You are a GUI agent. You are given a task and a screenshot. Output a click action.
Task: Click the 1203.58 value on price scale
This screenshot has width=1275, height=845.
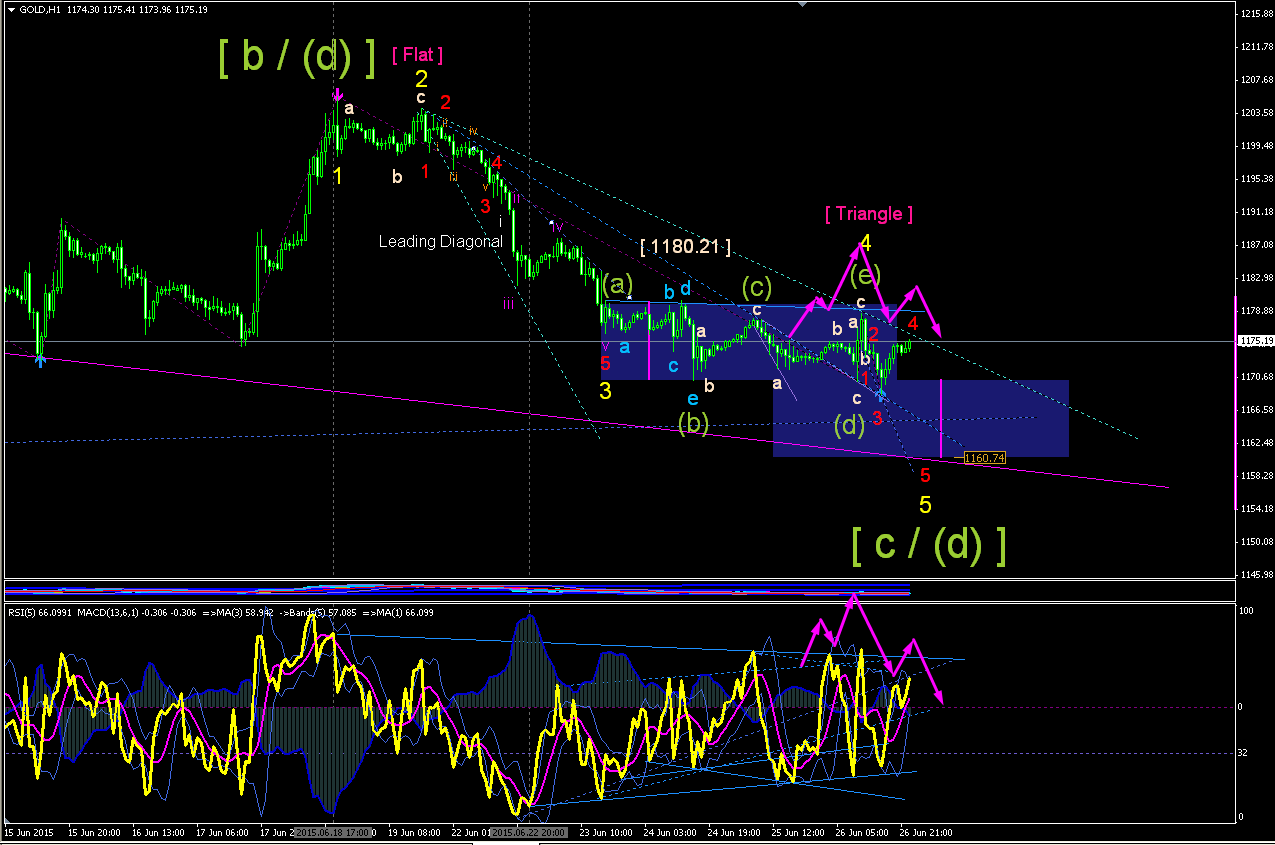[x=1255, y=113]
